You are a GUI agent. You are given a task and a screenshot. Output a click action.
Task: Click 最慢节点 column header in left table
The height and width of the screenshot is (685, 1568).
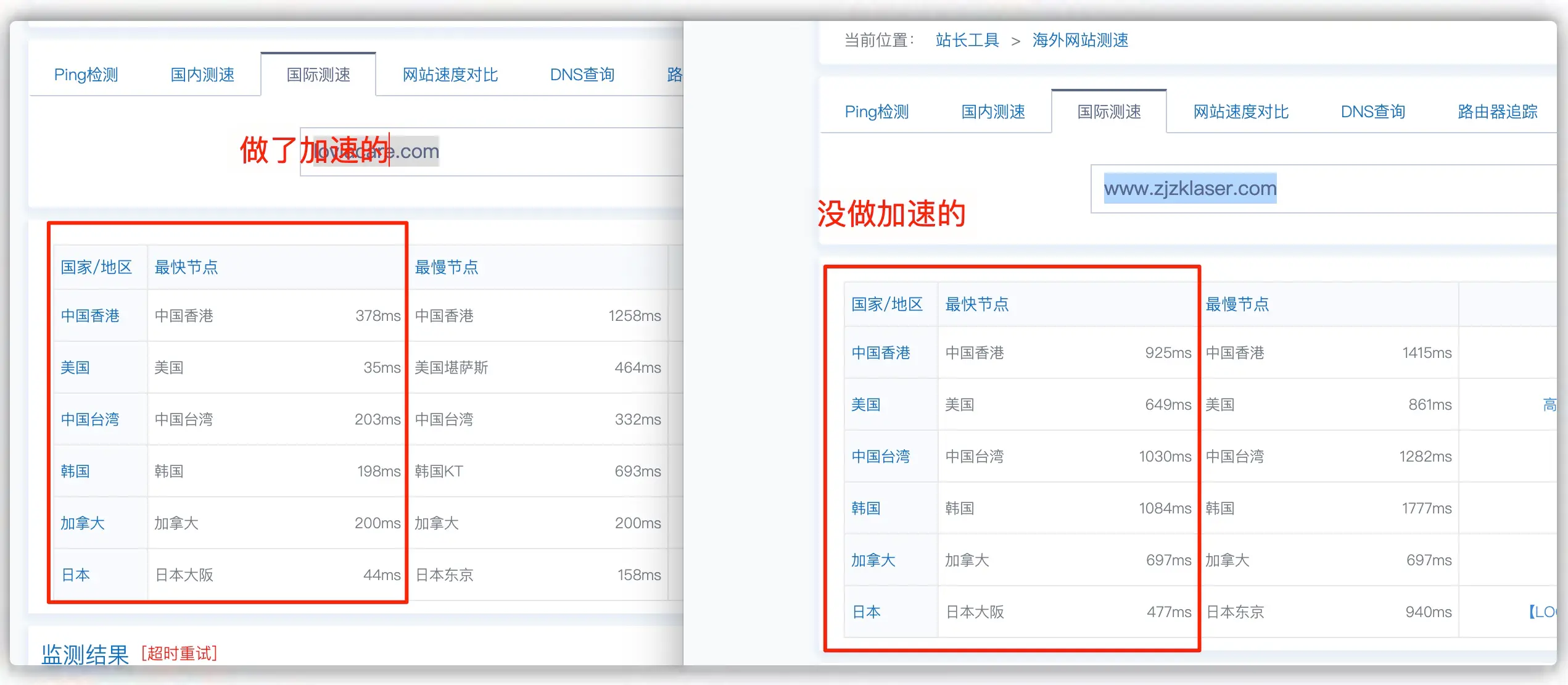[x=447, y=267]
